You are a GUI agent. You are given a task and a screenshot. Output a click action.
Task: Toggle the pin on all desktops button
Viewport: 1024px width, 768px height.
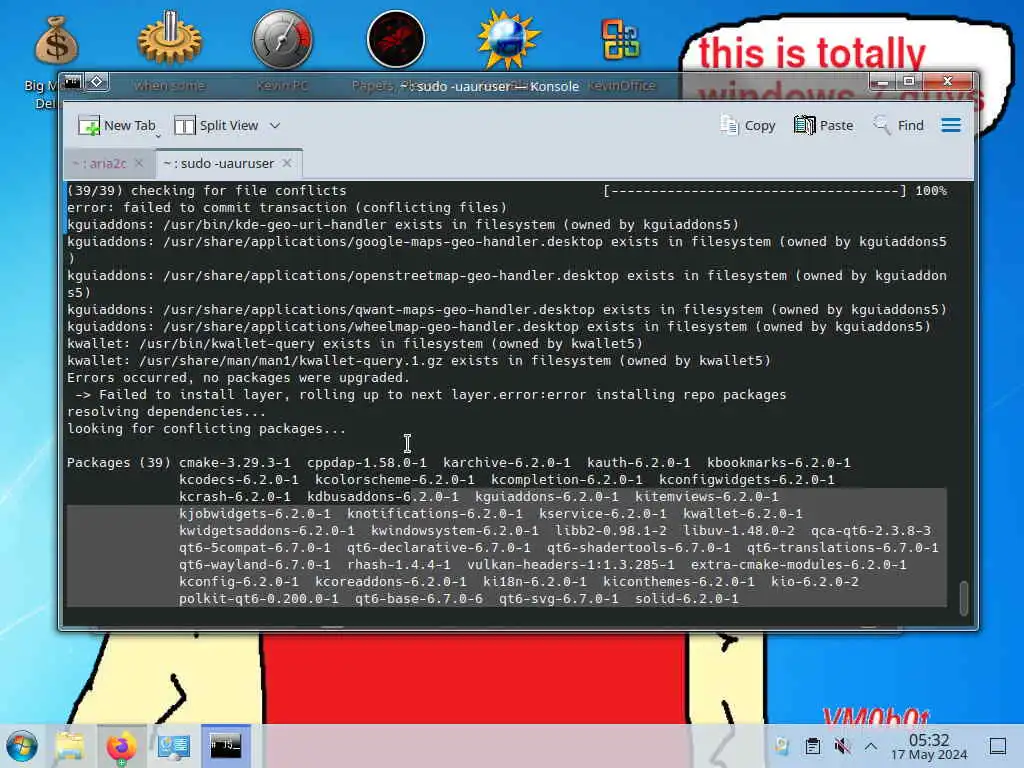point(97,82)
